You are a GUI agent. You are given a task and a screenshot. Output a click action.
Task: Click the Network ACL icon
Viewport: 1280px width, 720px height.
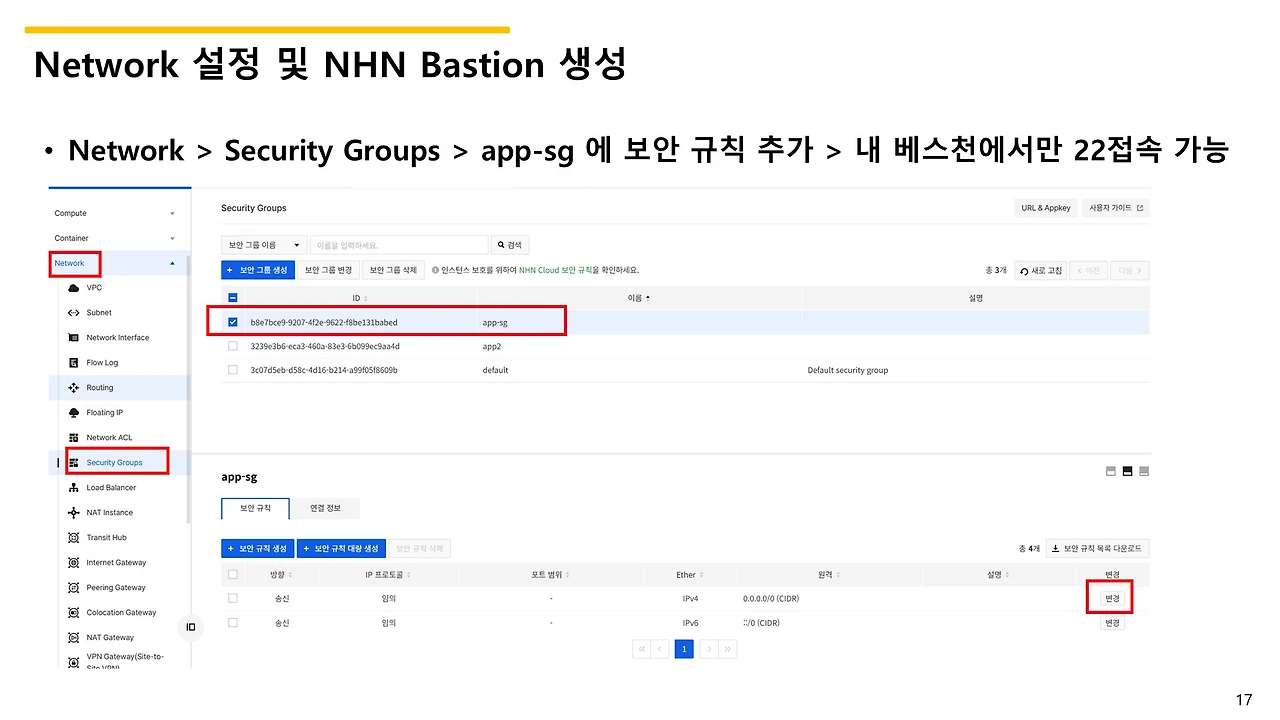click(x=73, y=438)
